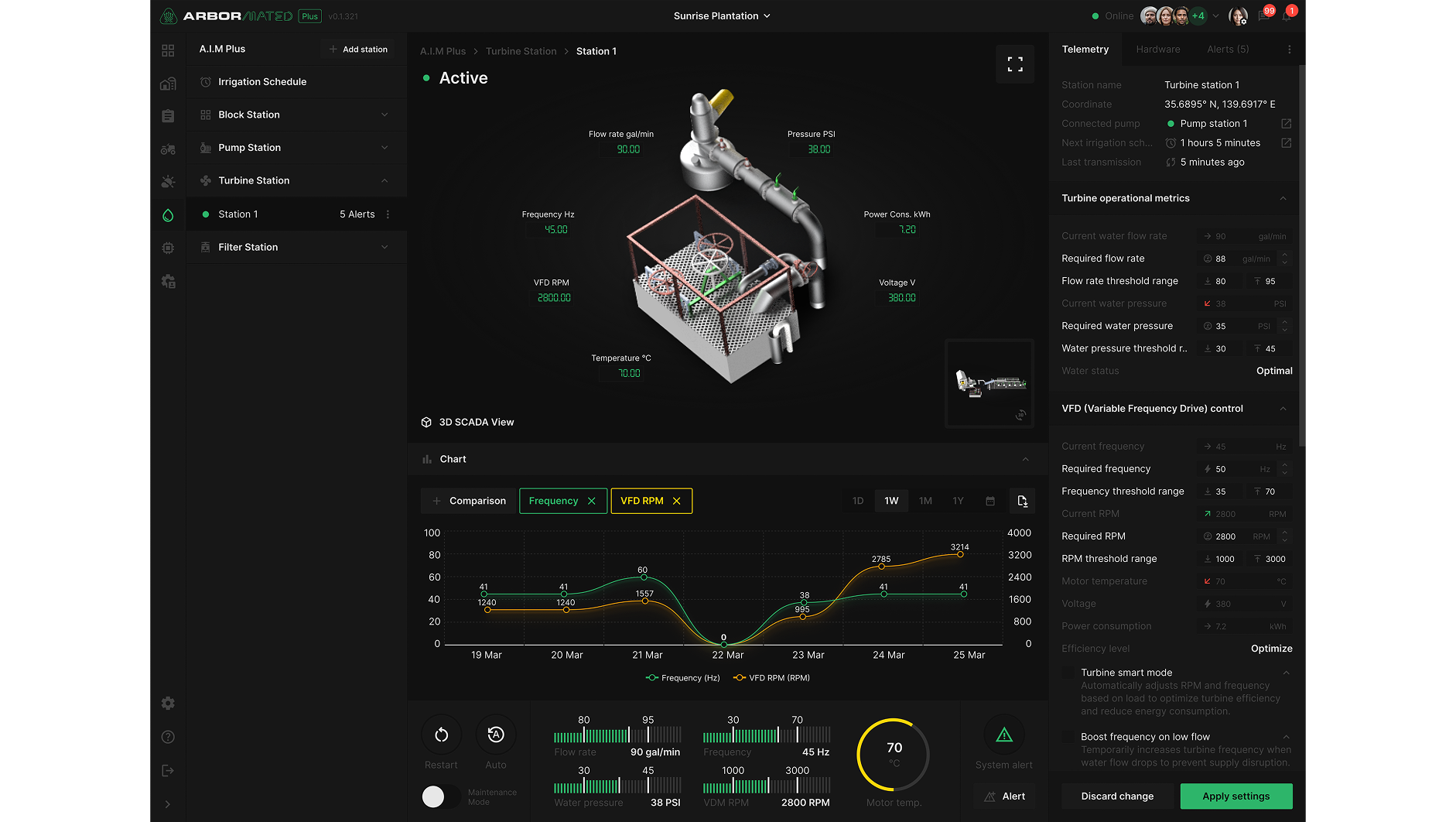The image size is (1456, 822).
Task: Export the chart data file
Action: coord(1022,502)
